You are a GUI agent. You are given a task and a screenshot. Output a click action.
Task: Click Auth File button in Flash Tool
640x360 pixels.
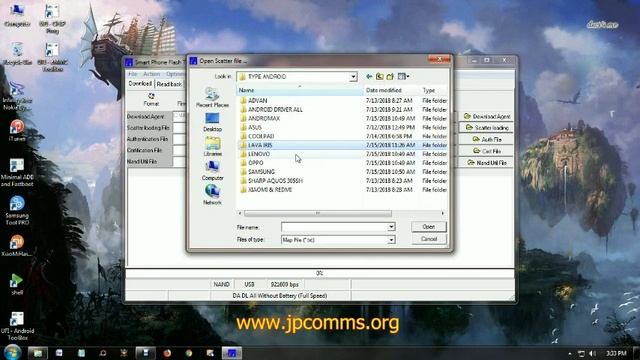coord(487,140)
